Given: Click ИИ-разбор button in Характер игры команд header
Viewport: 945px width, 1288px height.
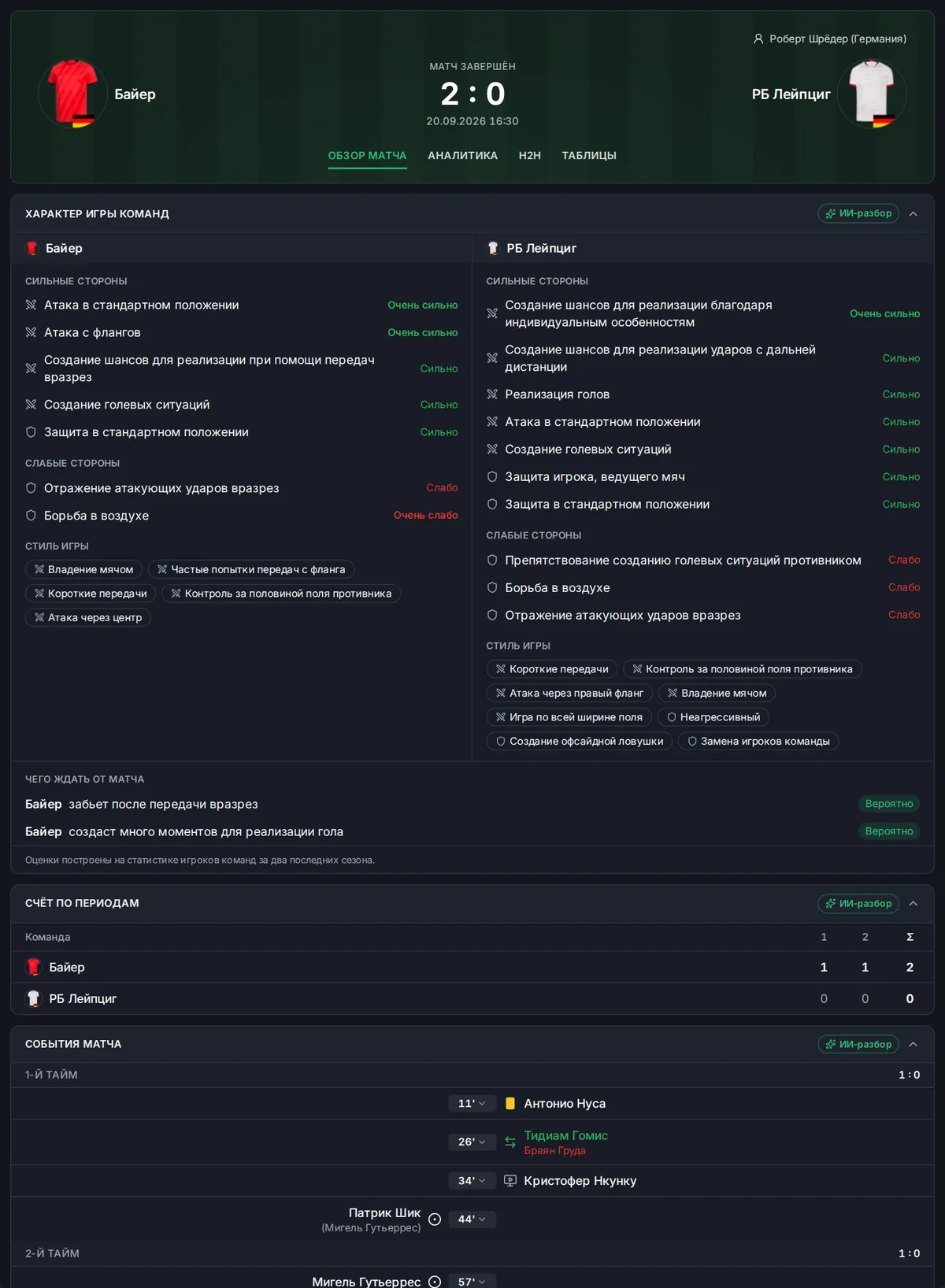Looking at the screenshot, I should 858,213.
